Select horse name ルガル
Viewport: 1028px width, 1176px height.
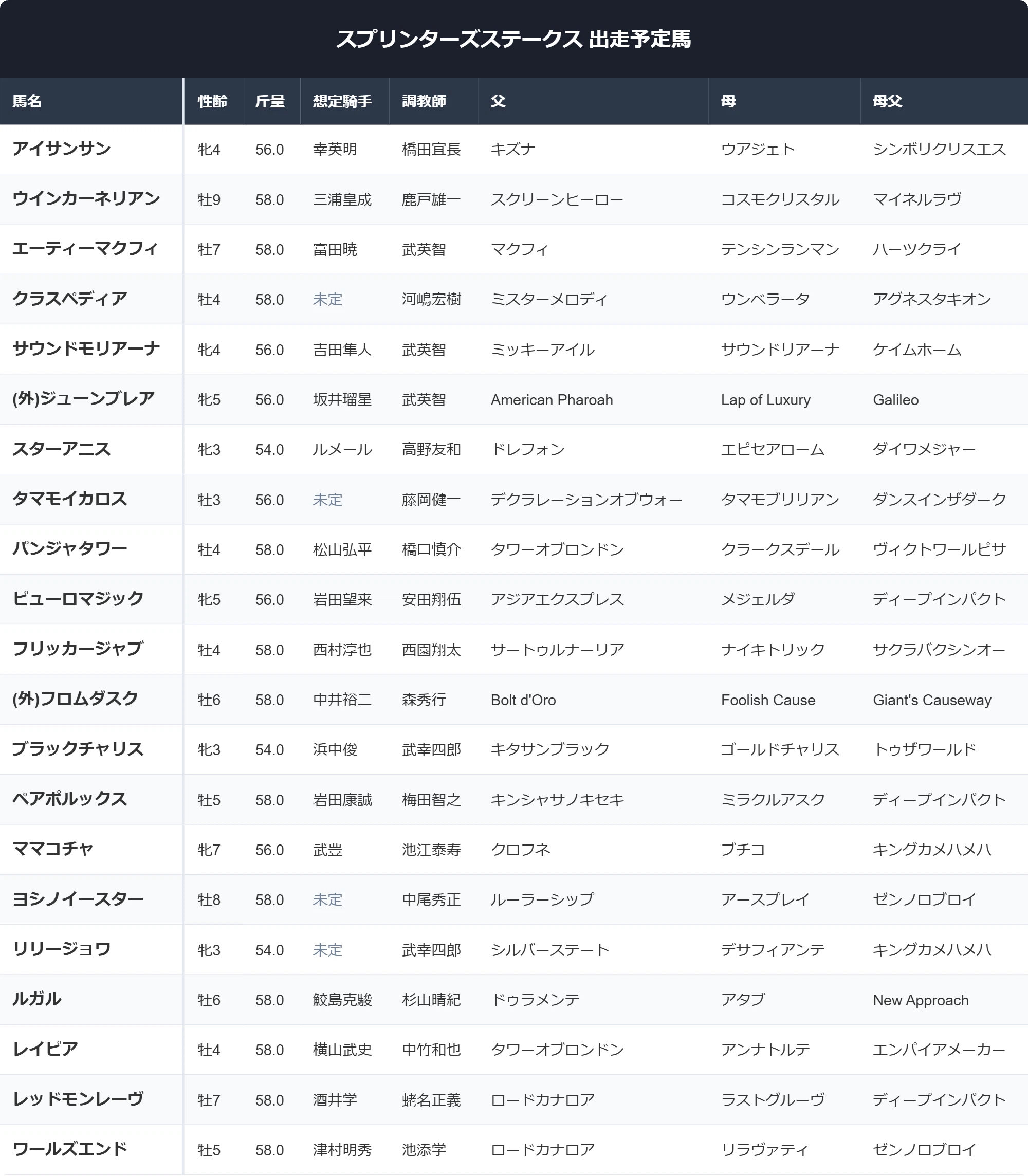tap(36, 999)
